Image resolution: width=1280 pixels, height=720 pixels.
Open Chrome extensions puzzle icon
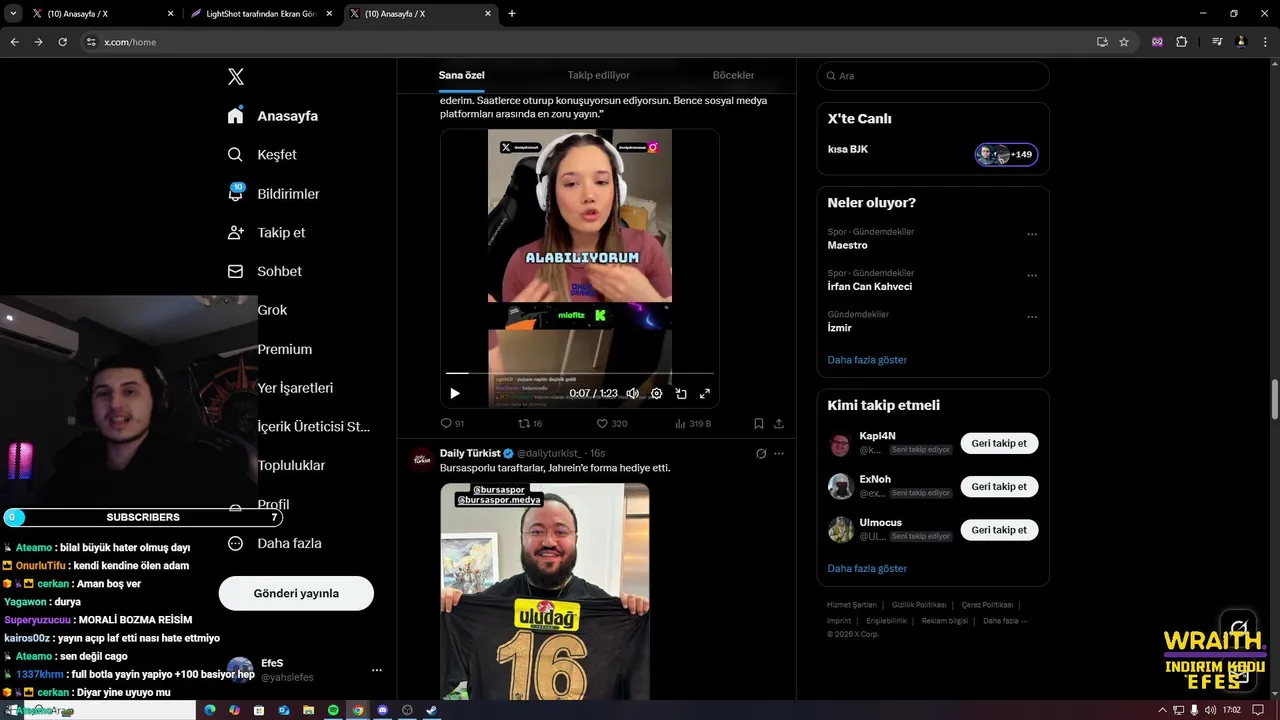1182,42
